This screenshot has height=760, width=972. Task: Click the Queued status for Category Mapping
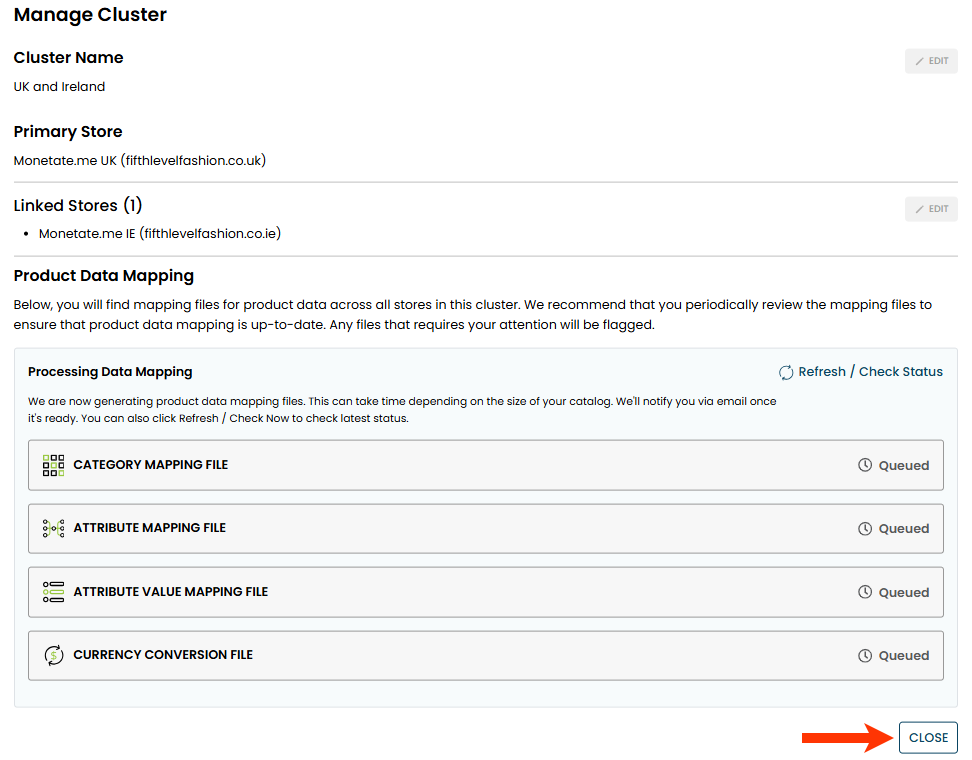[x=903, y=466]
